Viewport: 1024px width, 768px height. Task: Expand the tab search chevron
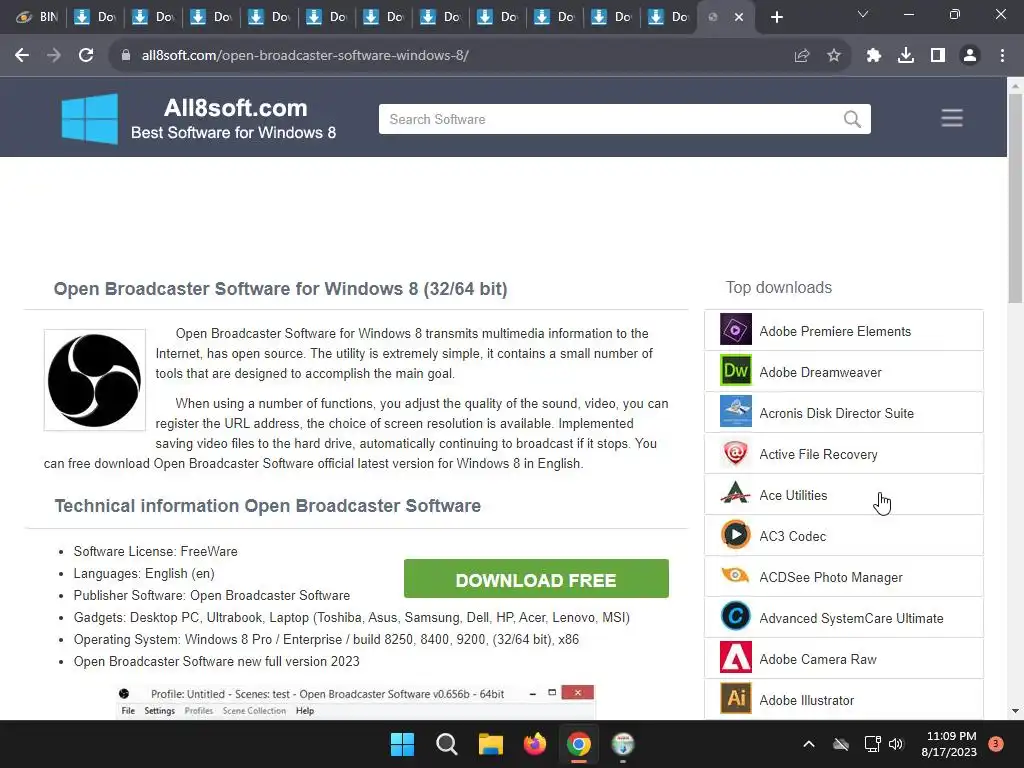(x=863, y=14)
